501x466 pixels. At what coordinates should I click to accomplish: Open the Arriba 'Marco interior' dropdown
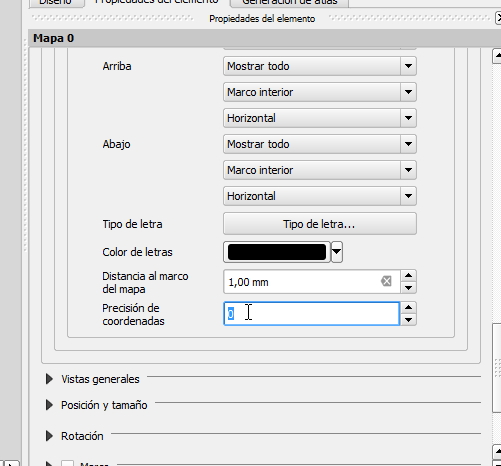[x=320, y=92]
